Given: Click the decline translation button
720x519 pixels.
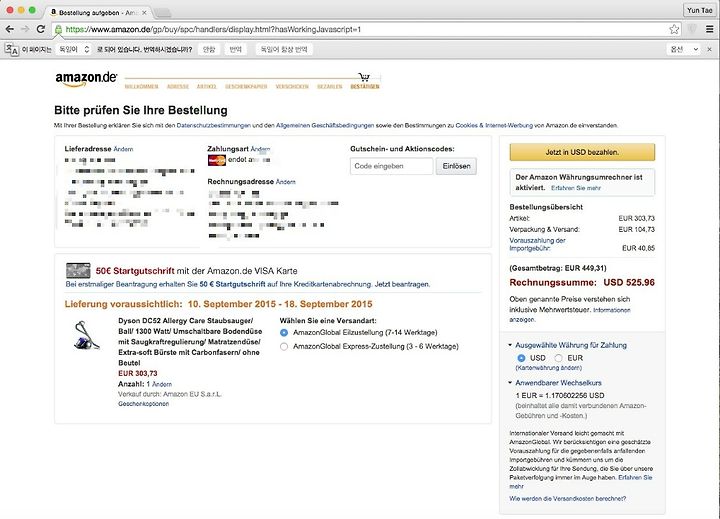Looking at the screenshot, I should click(209, 49).
